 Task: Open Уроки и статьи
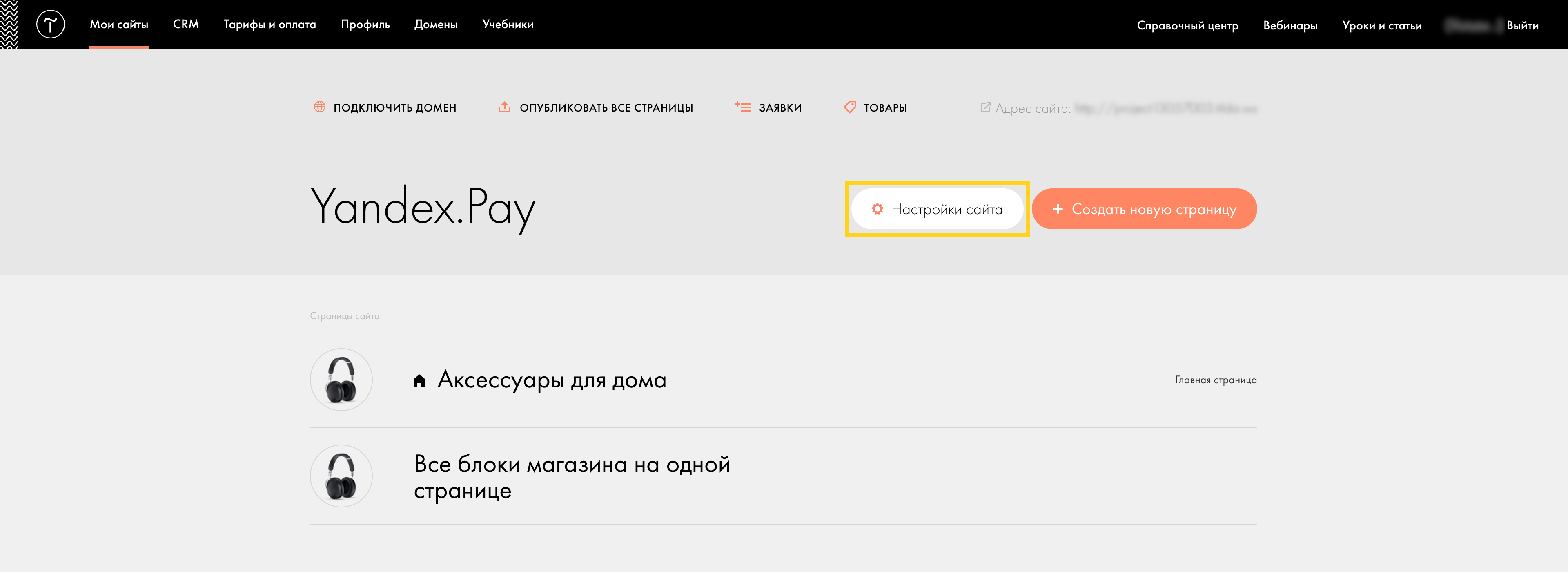1382,26
